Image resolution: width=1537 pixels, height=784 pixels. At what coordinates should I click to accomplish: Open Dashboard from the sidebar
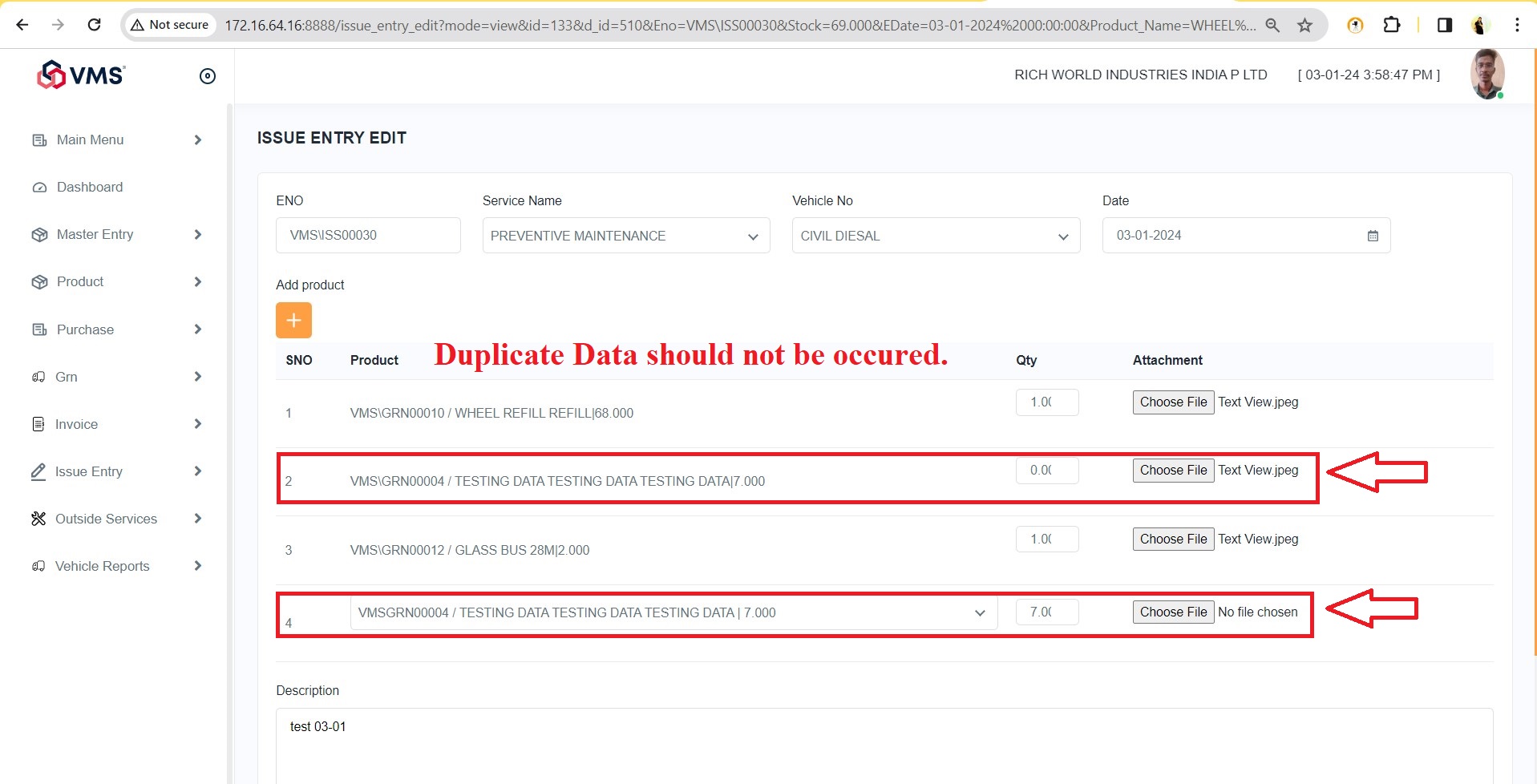[x=90, y=187]
